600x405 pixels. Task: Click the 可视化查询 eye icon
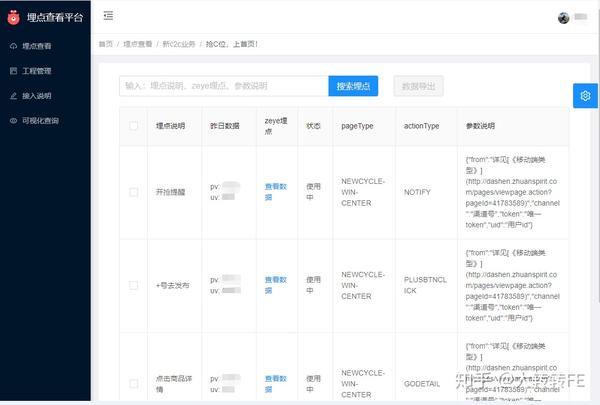click(13, 121)
